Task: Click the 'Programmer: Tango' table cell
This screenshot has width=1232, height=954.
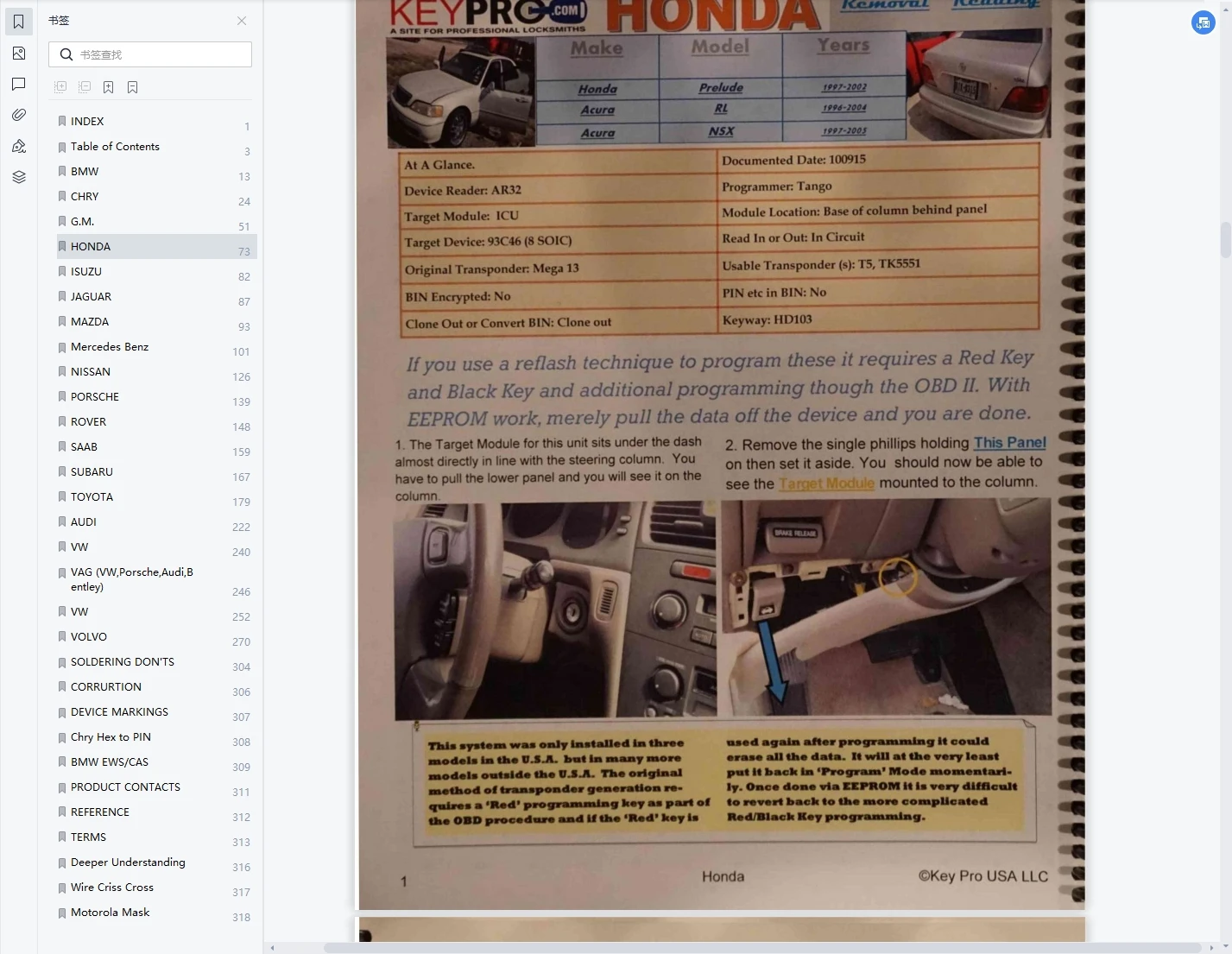Action: (x=878, y=186)
